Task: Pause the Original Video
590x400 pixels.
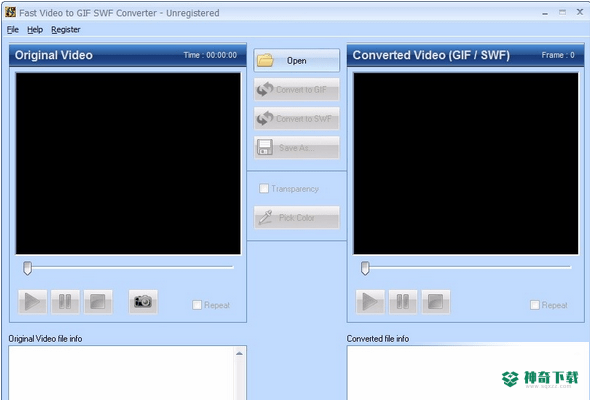Action: pos(65,302)
